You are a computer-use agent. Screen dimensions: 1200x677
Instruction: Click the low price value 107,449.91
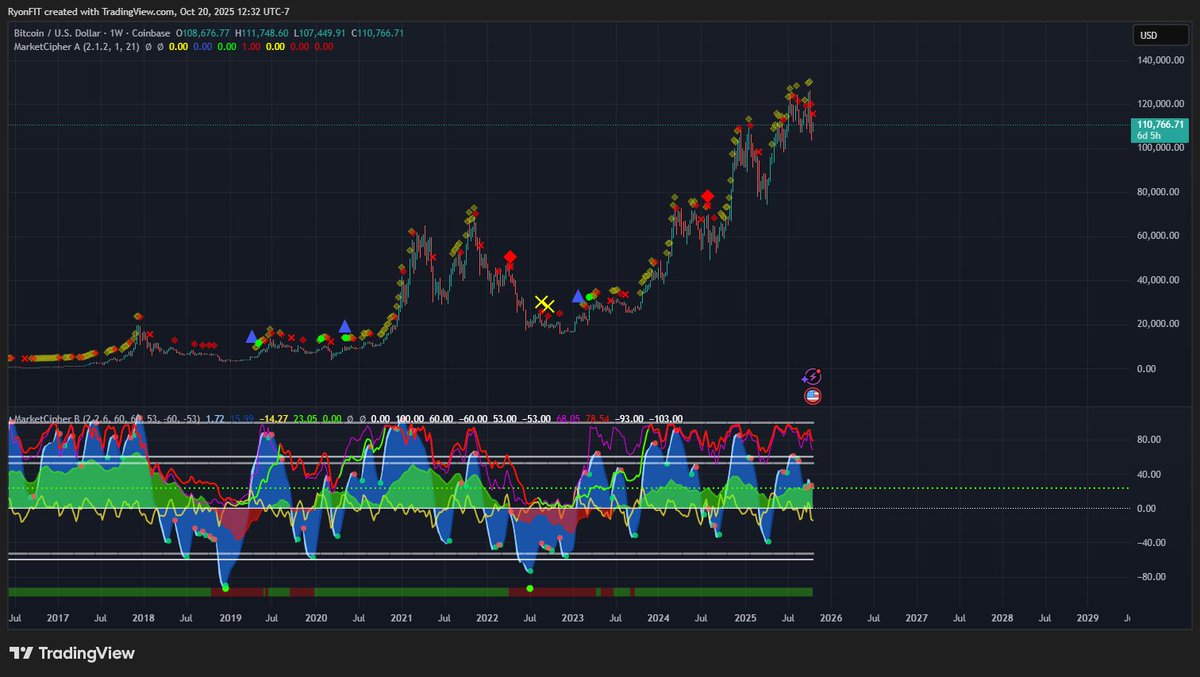point(322,33)
